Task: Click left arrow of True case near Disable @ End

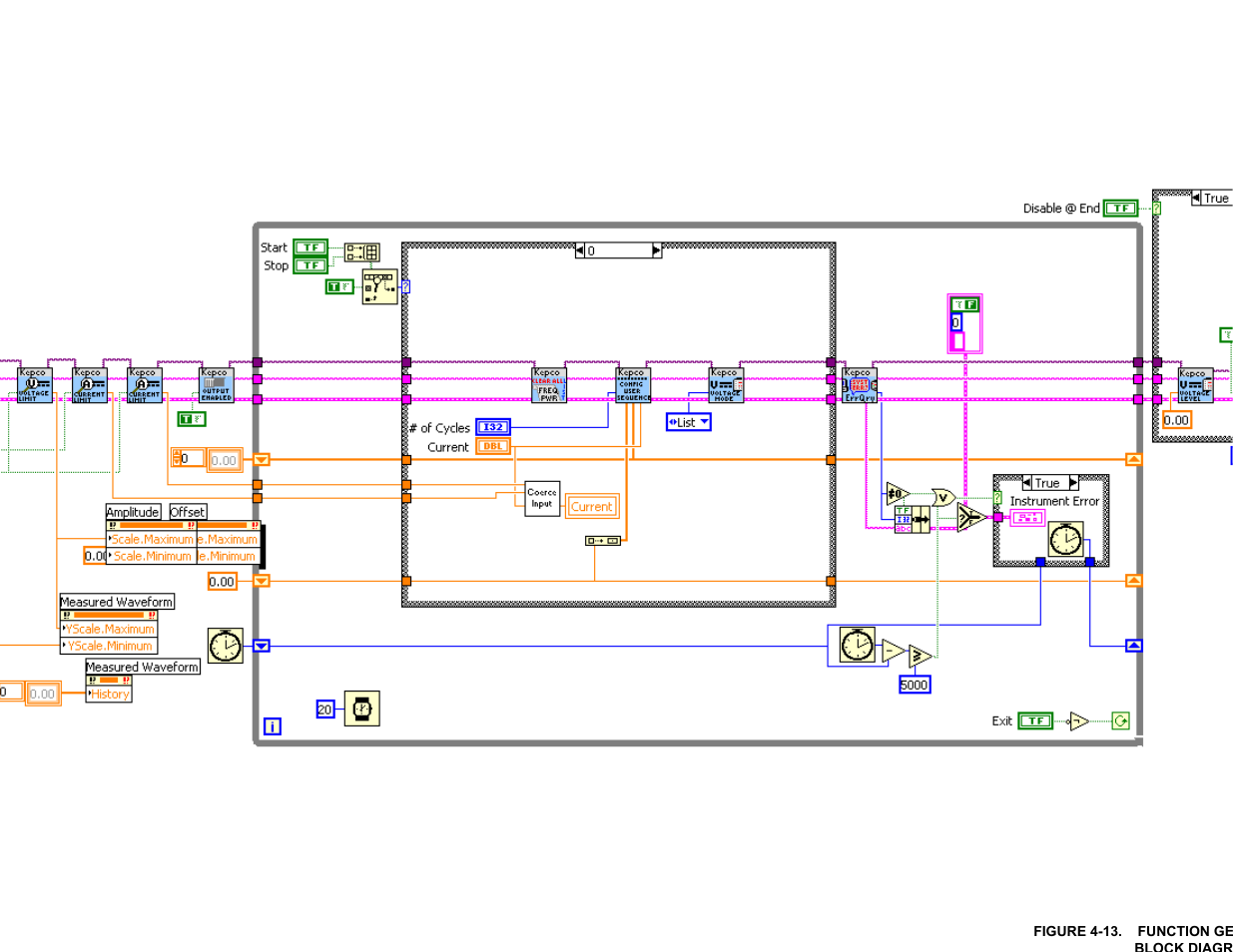Action: point(1196,198)
